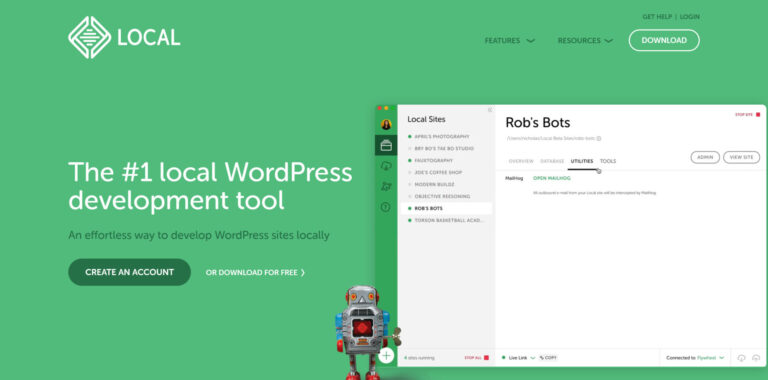
Task: Copy the Live Link URL with Copy button
Action: (x=549, y=358)
